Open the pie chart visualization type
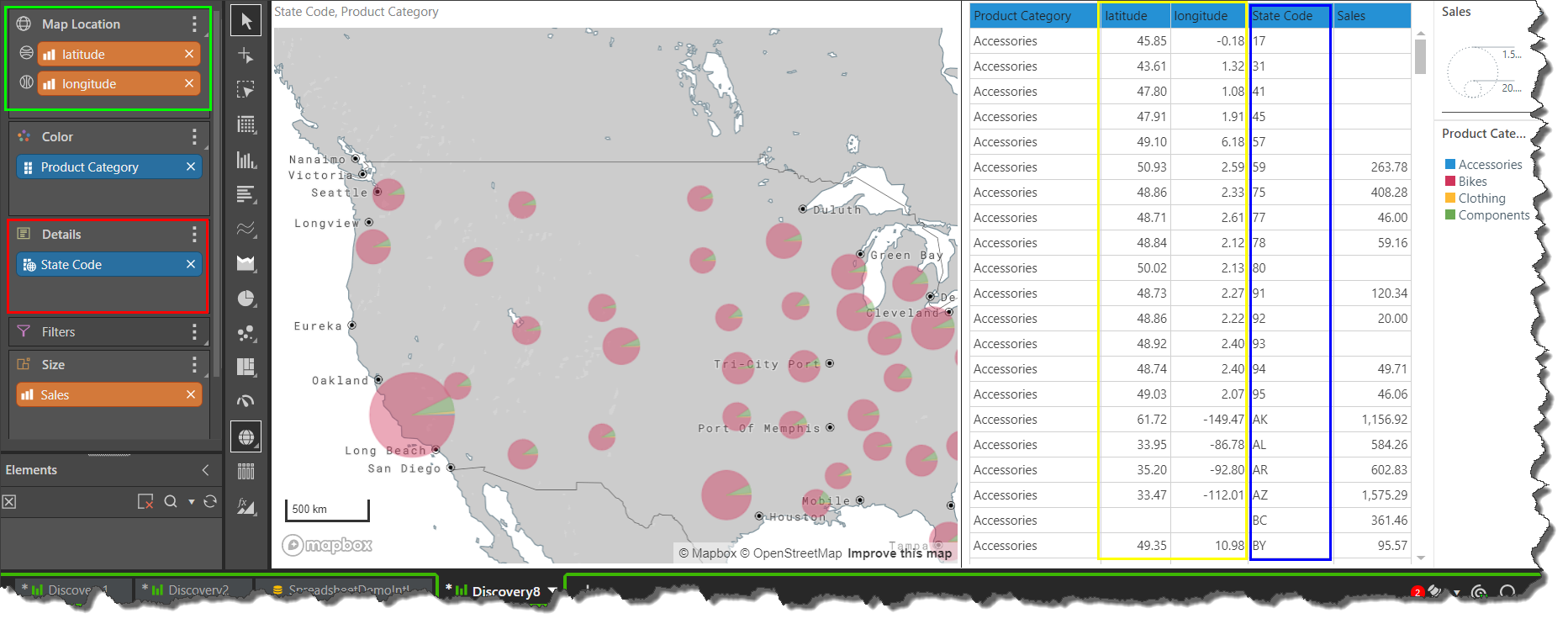The height and width of the screenshot is (624, 1568). pos(246,299)
